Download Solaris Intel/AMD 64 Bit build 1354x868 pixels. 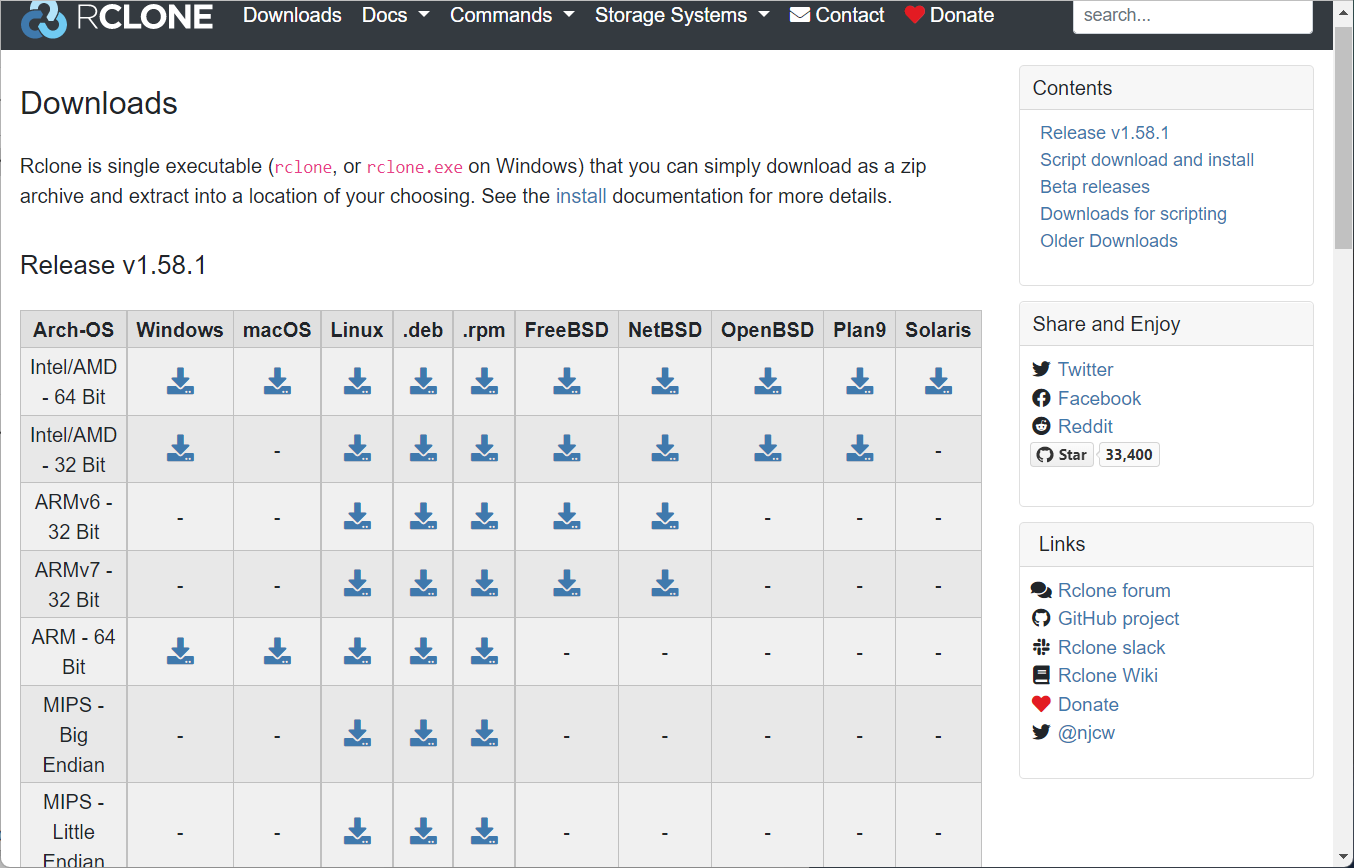(x=938, y=381)
